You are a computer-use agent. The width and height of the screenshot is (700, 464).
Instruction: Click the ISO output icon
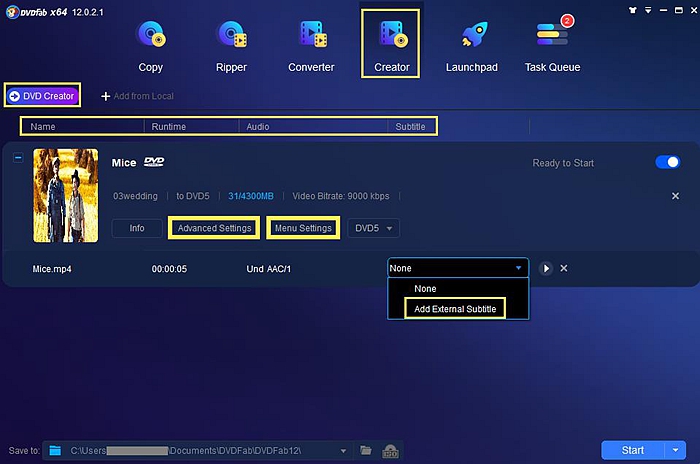(x=392, y=450)
